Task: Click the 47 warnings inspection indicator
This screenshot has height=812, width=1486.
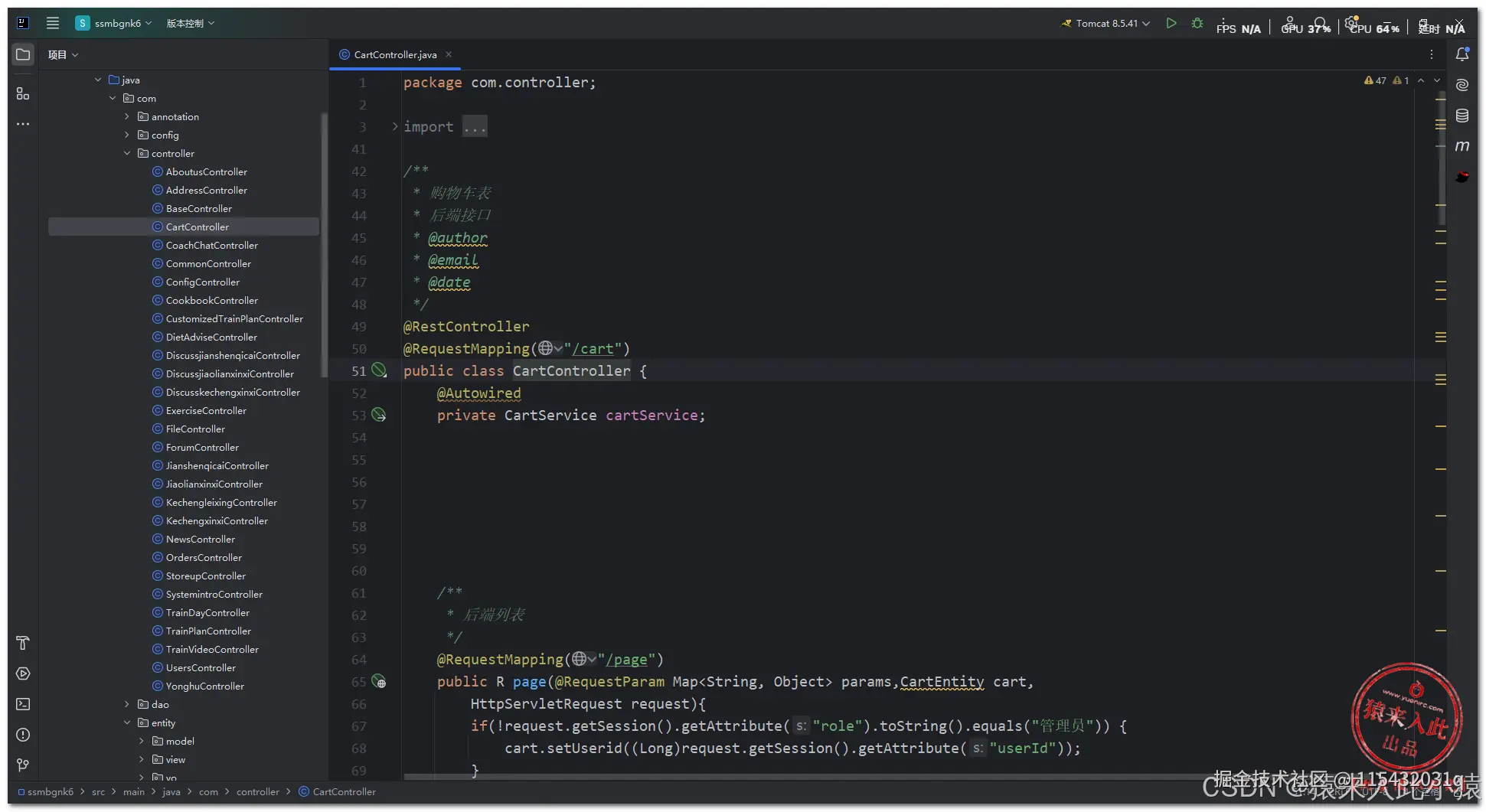Action: pos(1376,80)
